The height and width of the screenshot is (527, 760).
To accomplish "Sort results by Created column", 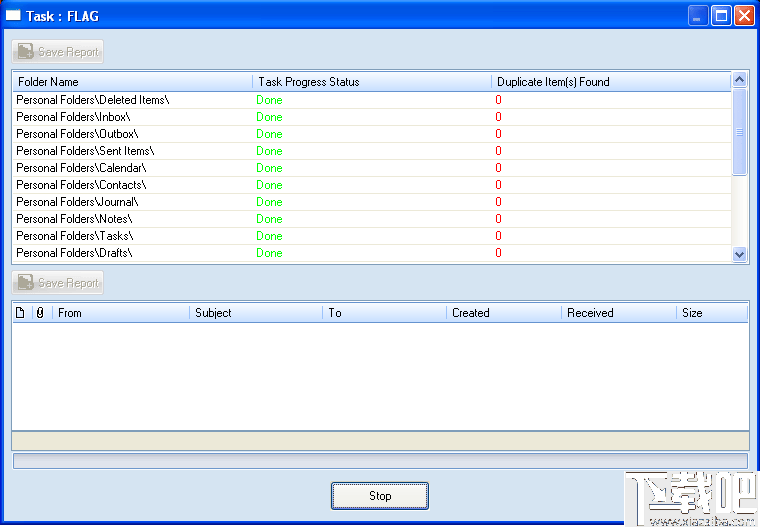I will click(504, 313).
